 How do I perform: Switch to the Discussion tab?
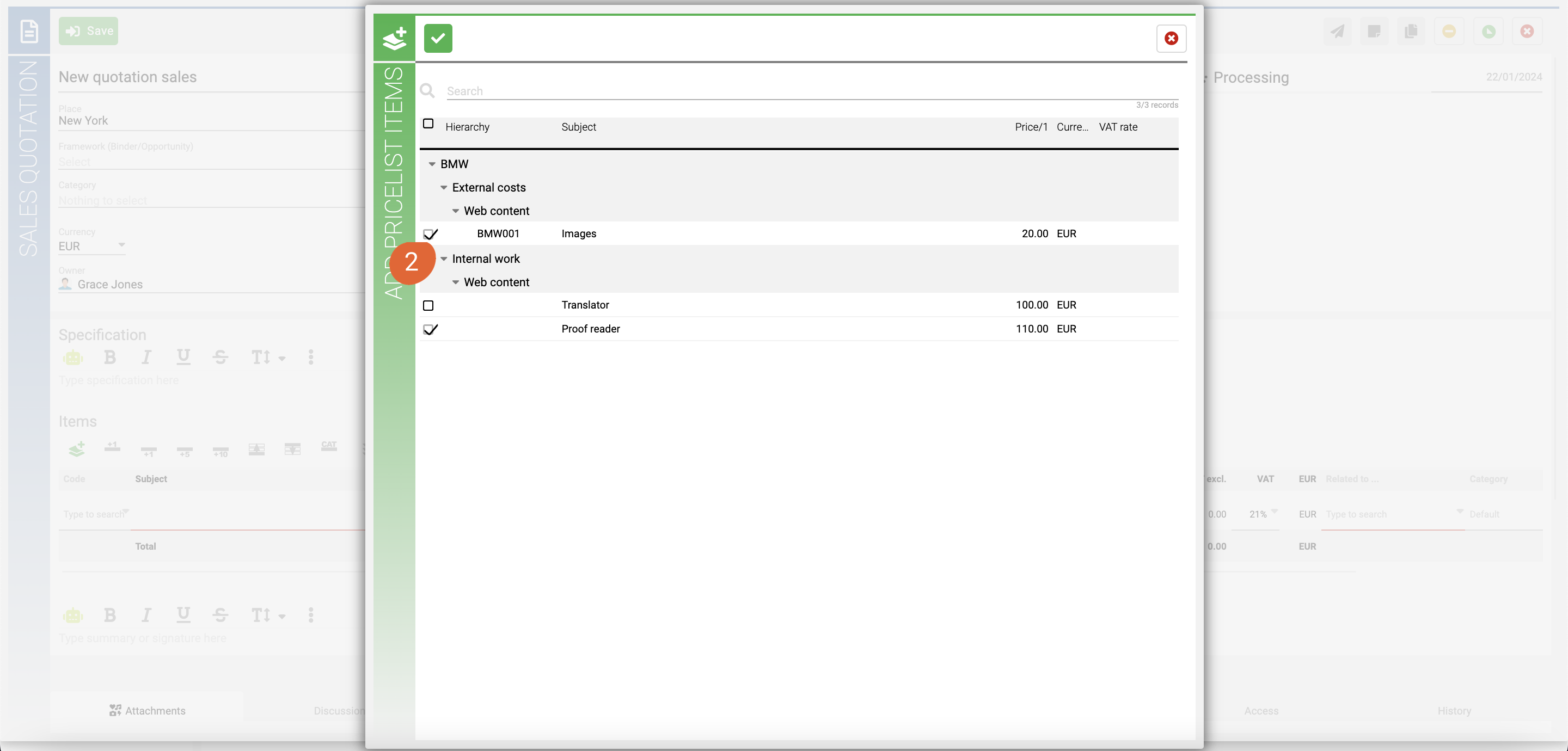(339, 710)
